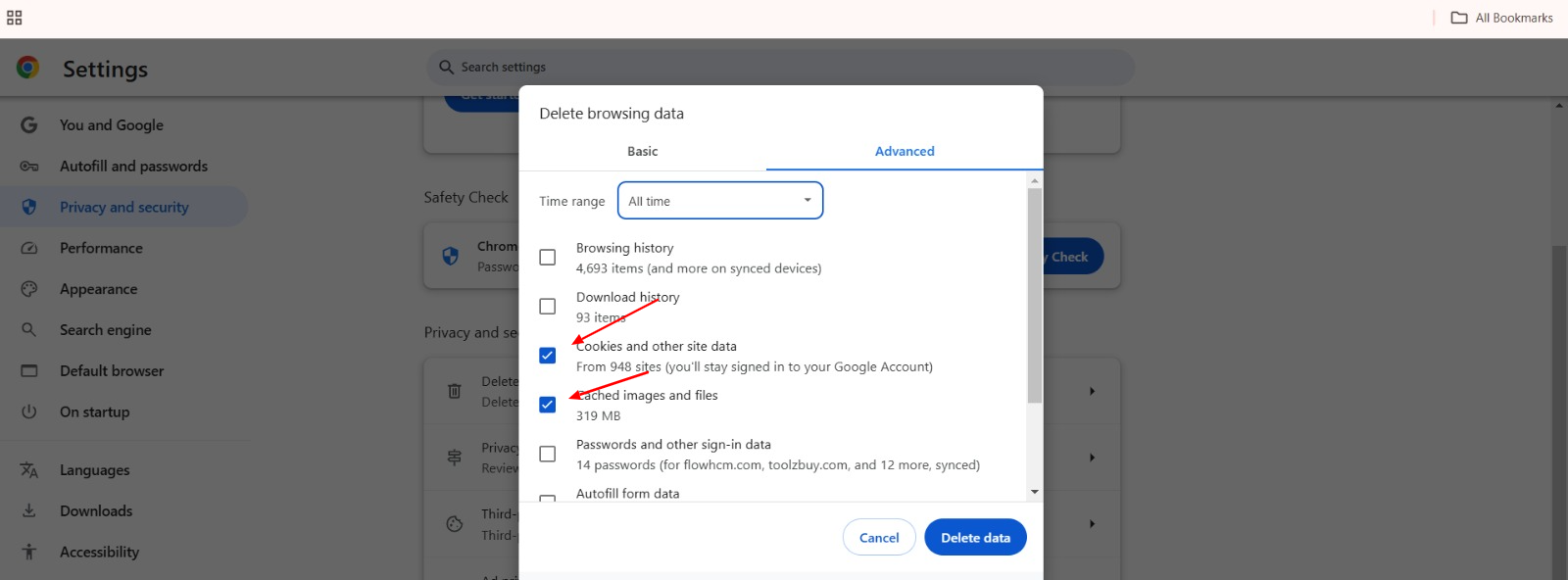
Task: Open the All Bookmarks folder
Action: coord(1502,18)
